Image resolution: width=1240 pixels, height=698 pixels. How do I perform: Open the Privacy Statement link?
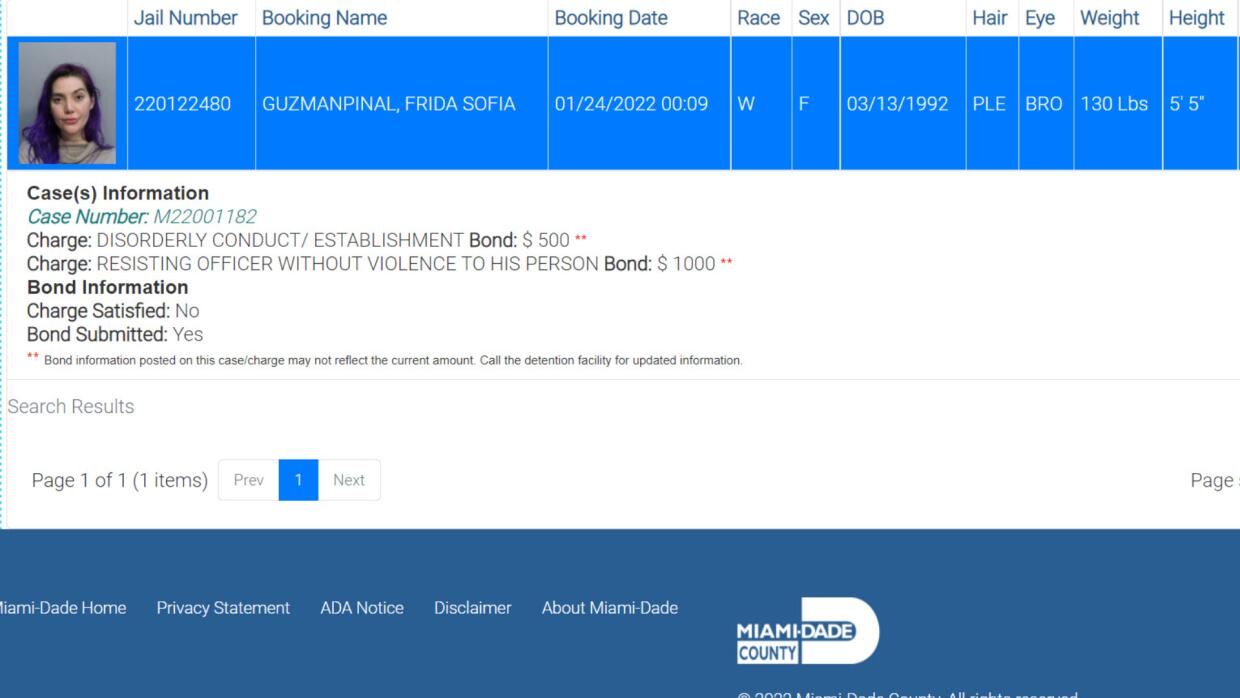223,608
